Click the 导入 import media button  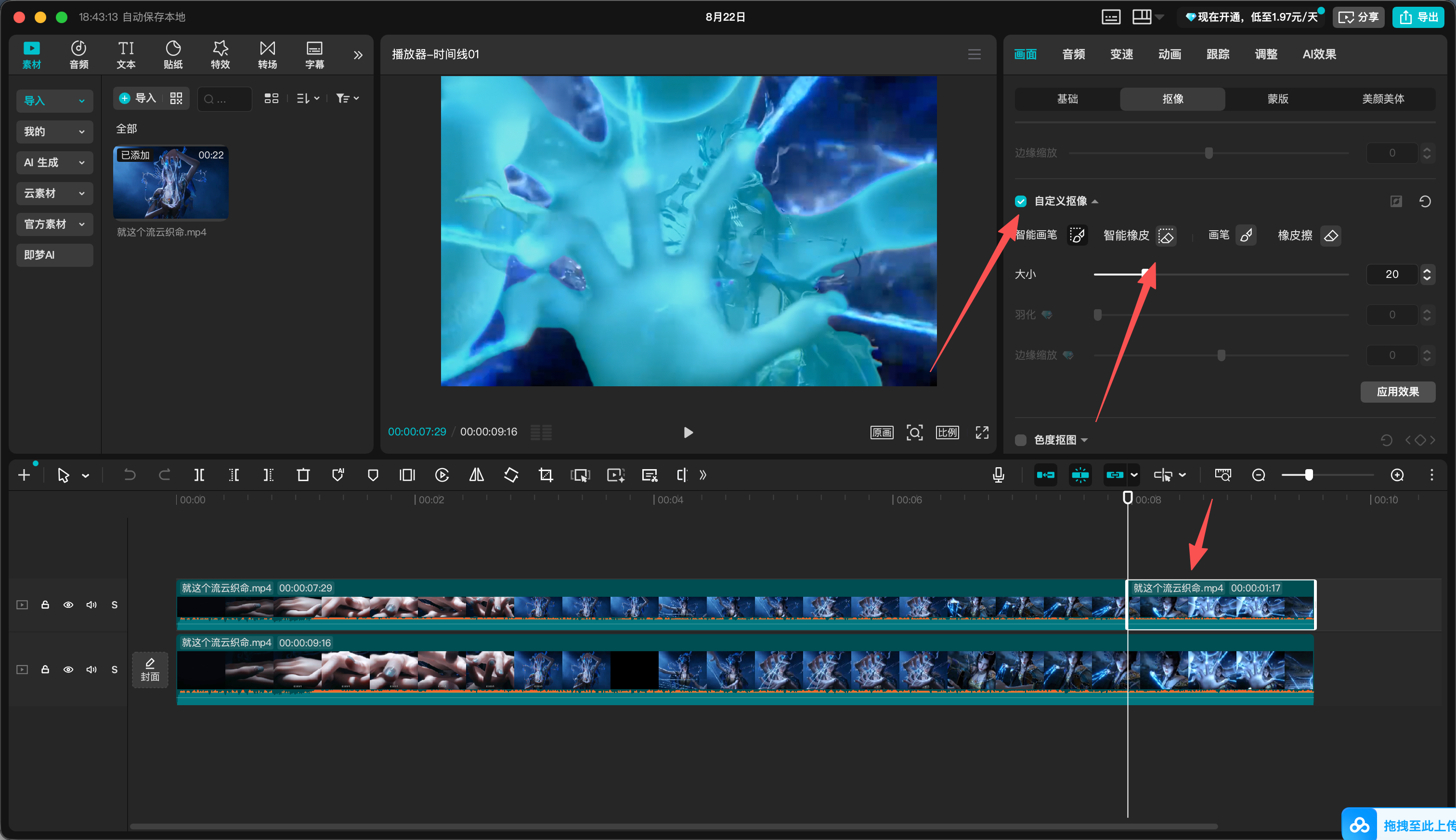point(138,98)
